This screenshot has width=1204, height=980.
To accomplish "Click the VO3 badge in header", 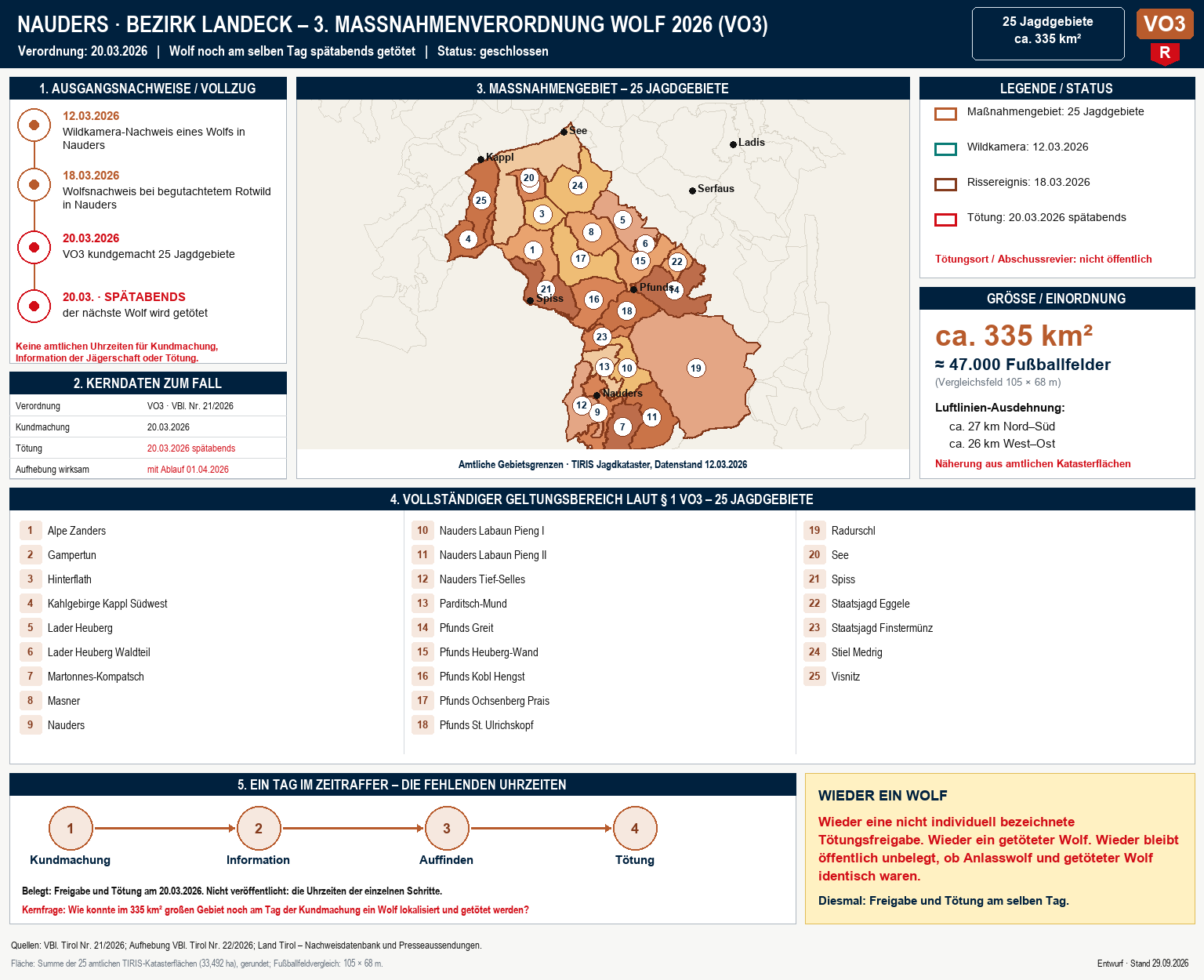I will 1165,24.
